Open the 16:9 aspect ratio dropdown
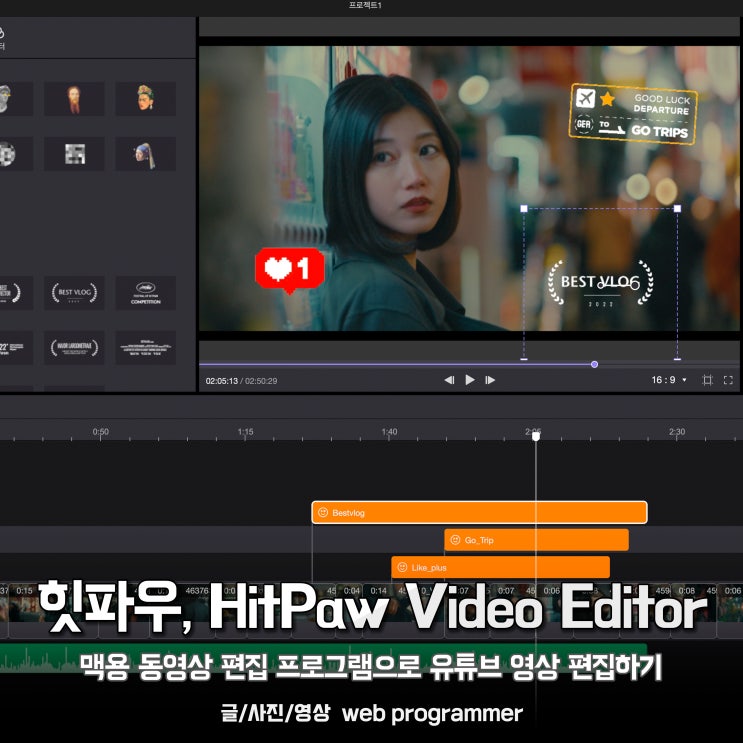This screenshot has height=743, width=743. [669, 380]
